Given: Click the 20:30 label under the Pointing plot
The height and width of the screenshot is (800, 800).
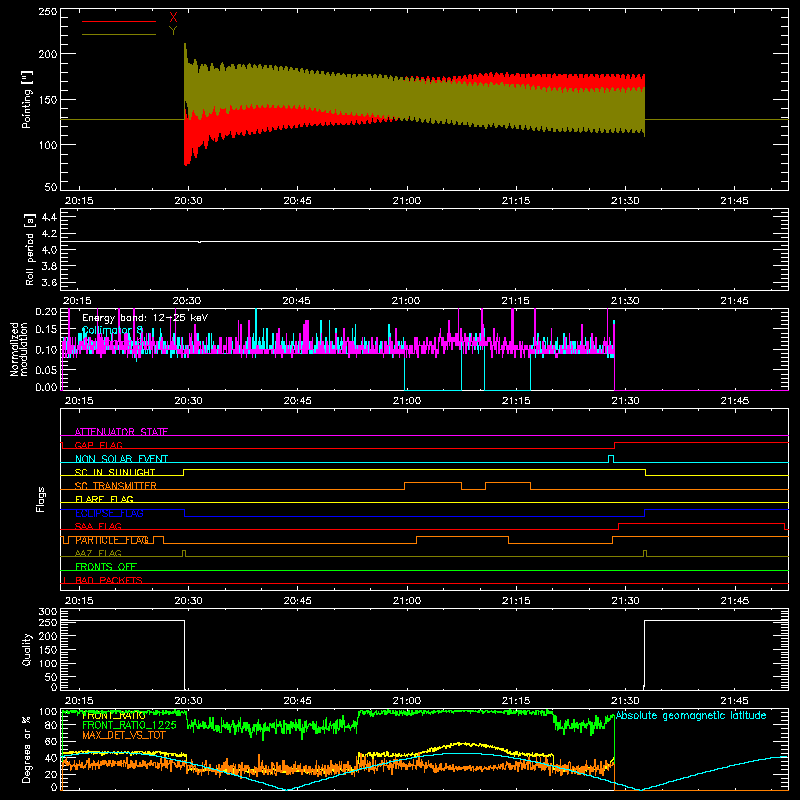Looking at the screenshot, I should [x=188, y=201].
